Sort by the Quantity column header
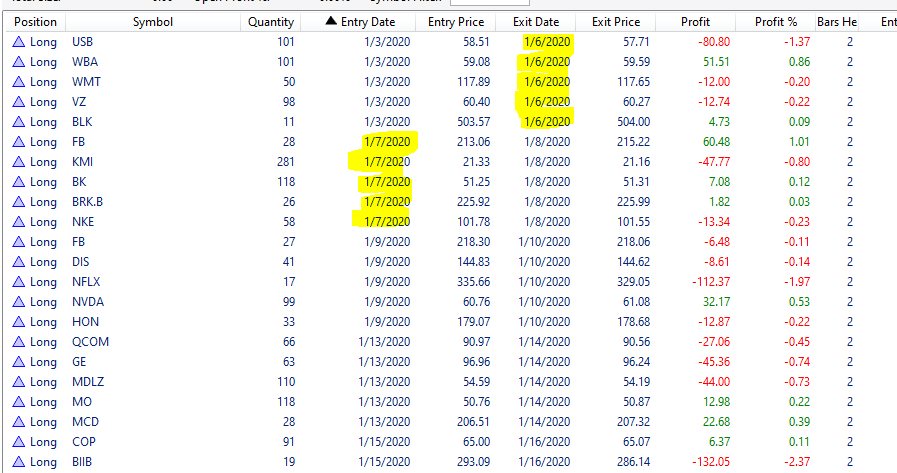 click(271, 22)
